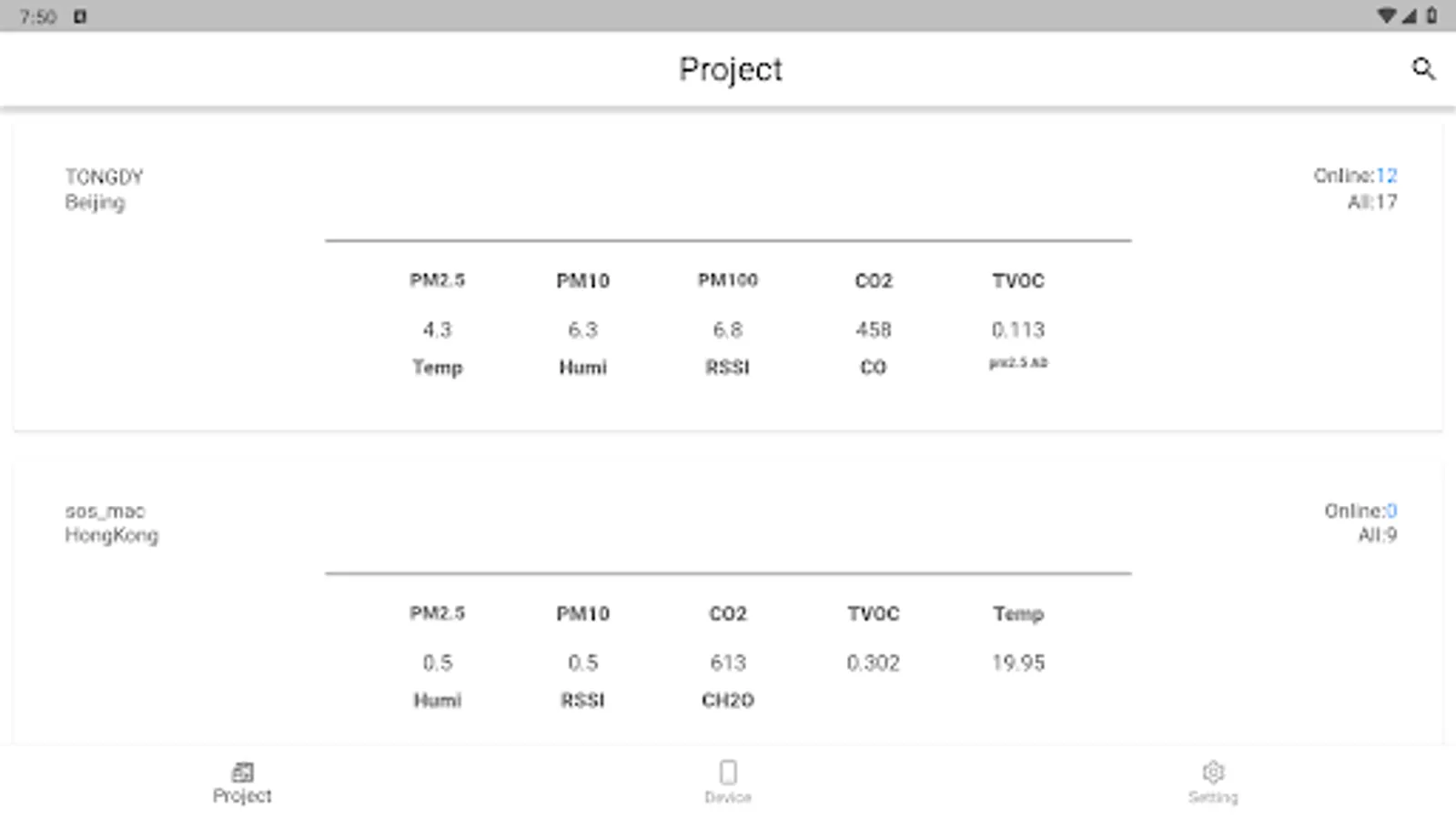1456x819 pixels.
Task: Tap the Device phone icon
Action: tap(728, 772)
